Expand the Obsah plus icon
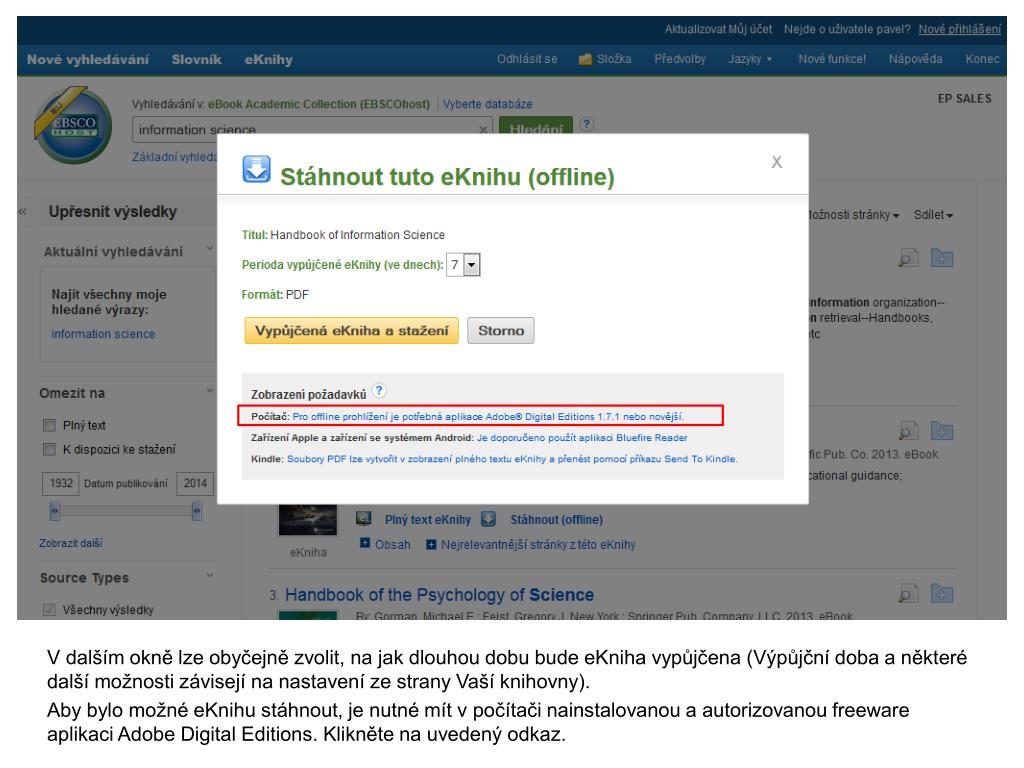This screenshot has height=768, width=1024. coord(365,543)
